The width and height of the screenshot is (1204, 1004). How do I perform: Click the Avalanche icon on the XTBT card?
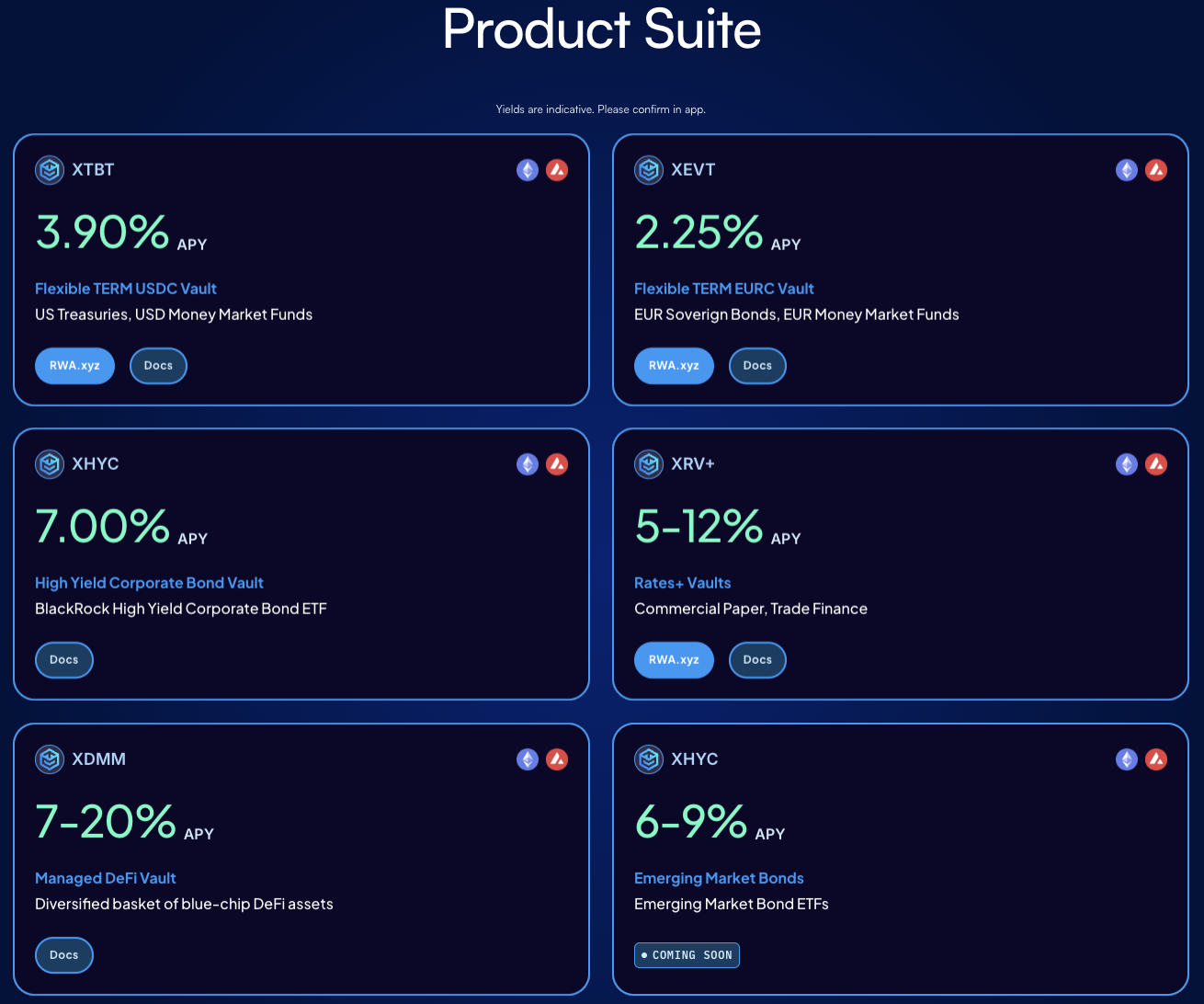click(x=557, y=170)
